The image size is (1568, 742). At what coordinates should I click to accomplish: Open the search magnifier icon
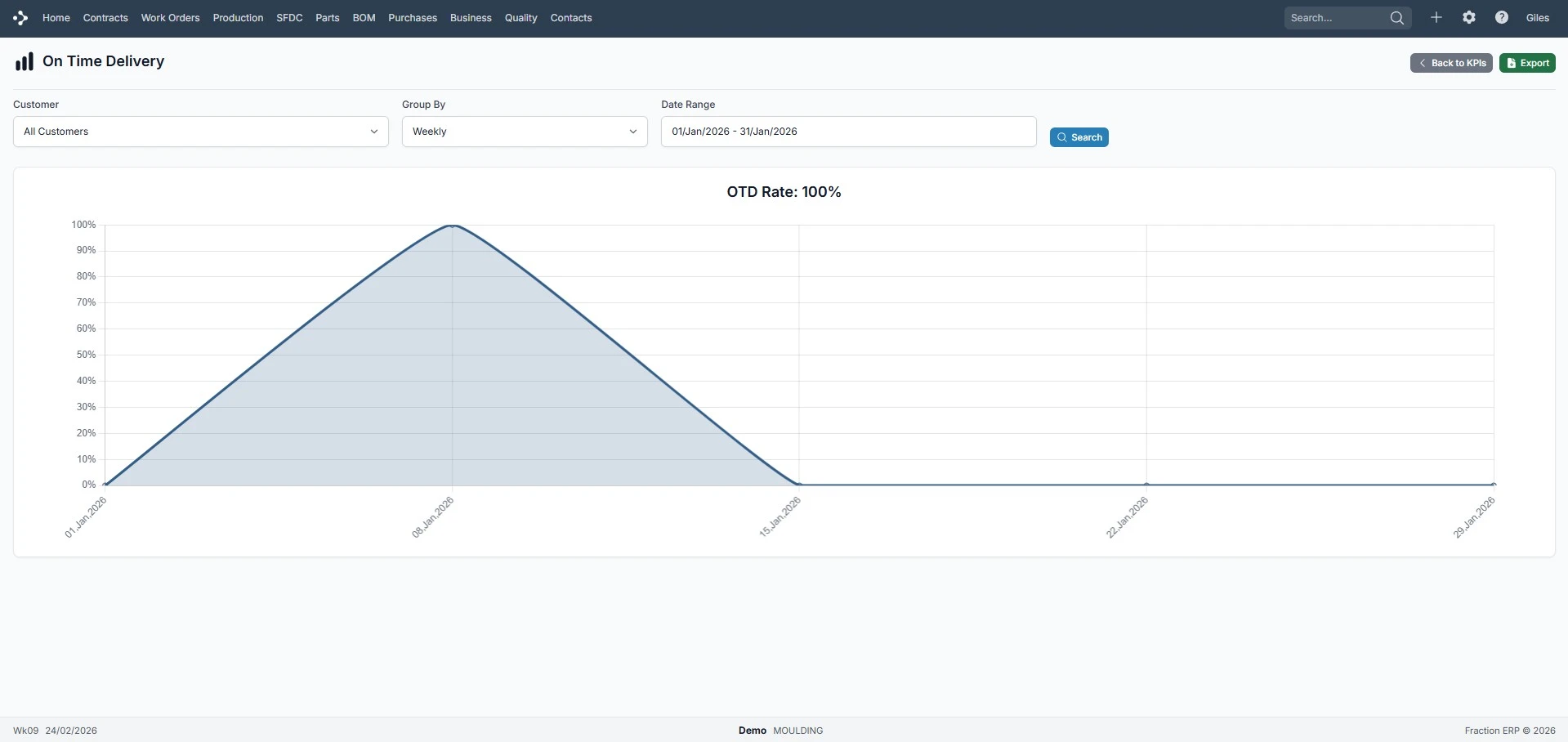point(1396,17)
